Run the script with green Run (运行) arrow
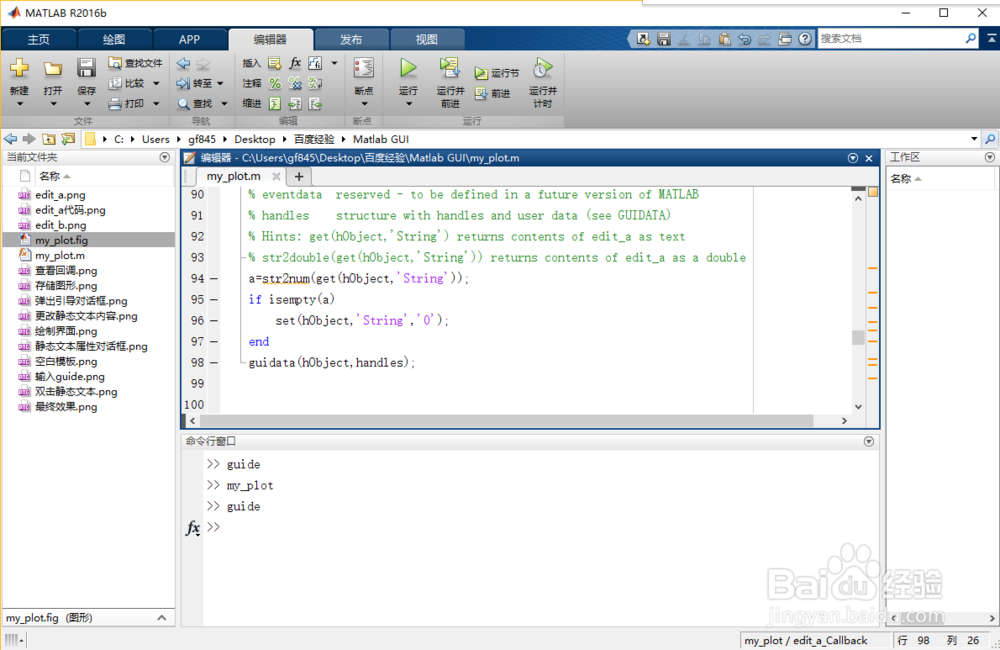This screenshot has width=1000, height=650. (408, 68)
